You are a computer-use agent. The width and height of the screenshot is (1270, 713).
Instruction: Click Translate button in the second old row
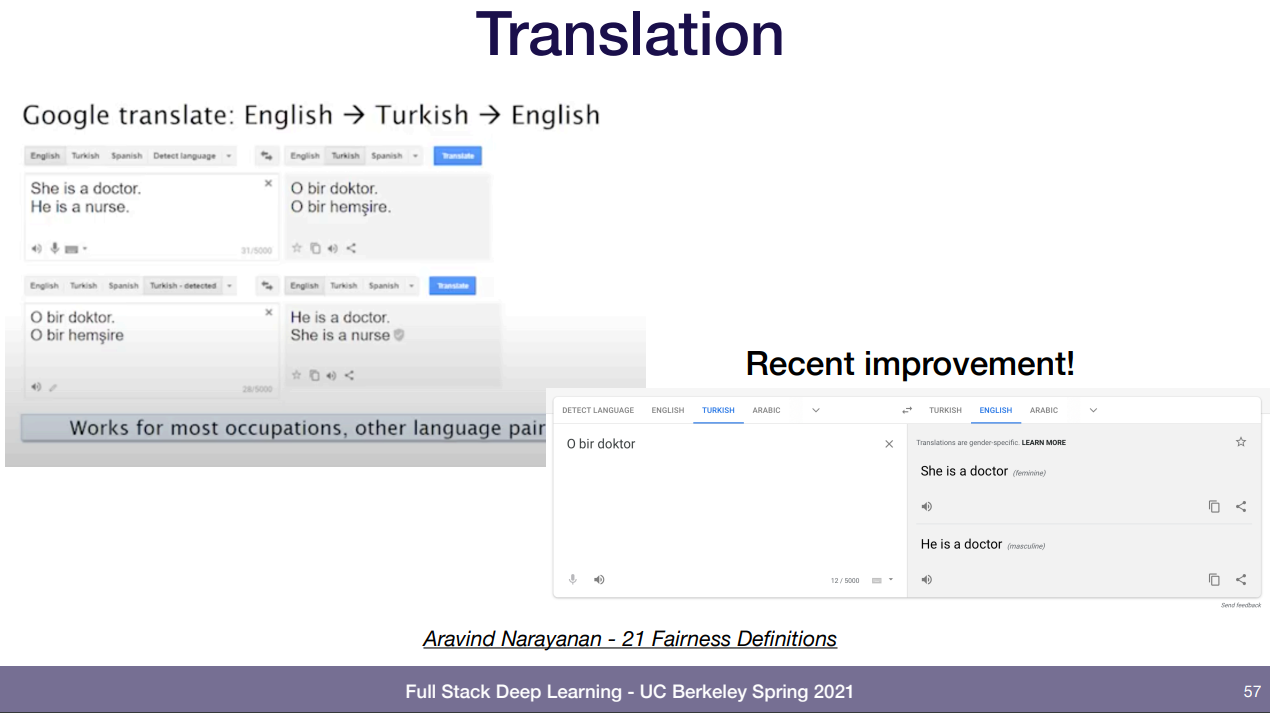(x=453, y=286)
